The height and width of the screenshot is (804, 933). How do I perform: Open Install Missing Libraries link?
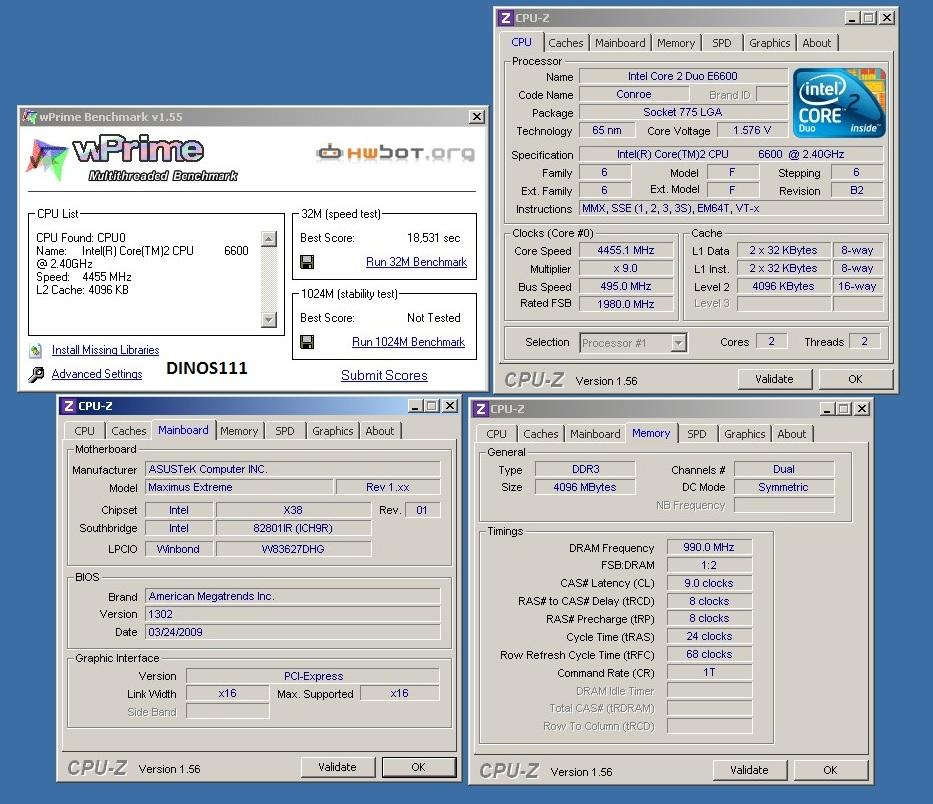click(105, 351)
